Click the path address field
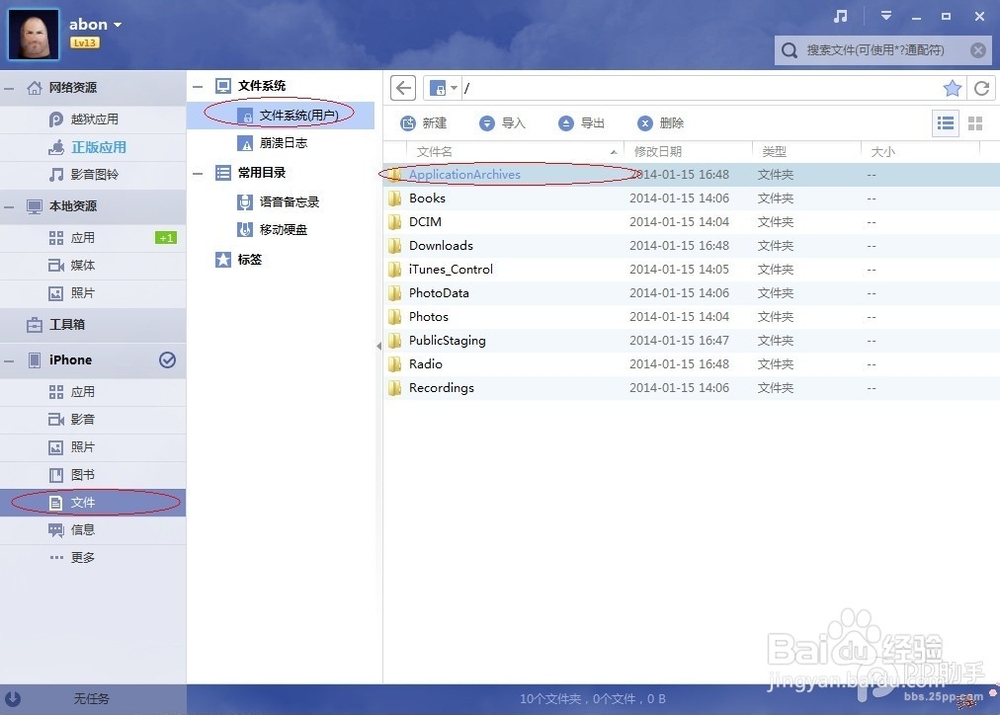The height and width of the screenshot is (715, 1000). (x=700, y=88)
